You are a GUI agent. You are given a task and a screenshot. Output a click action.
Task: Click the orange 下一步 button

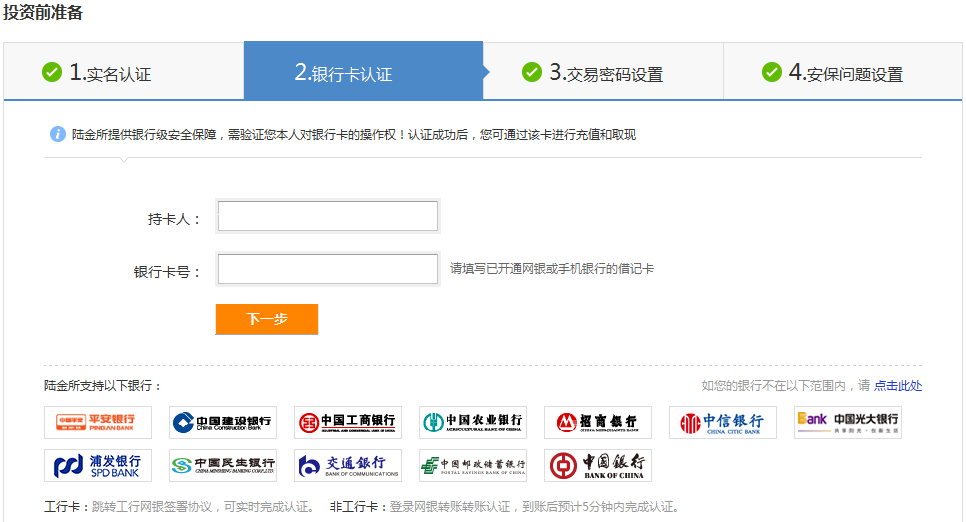coord(267,319)
